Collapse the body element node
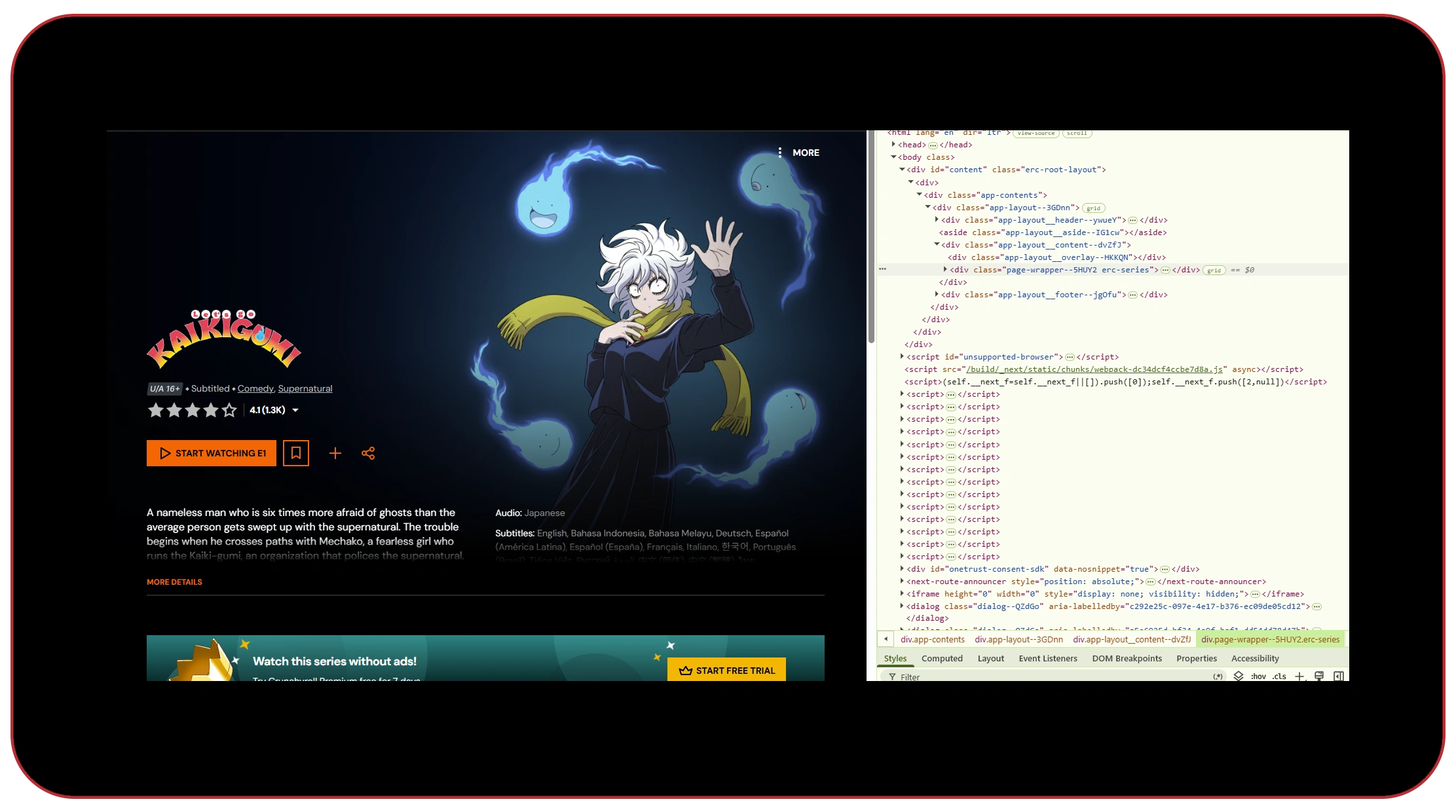The width and height of the screenshot is (1456, 812). pyautogui.click(x=893, y=157)
